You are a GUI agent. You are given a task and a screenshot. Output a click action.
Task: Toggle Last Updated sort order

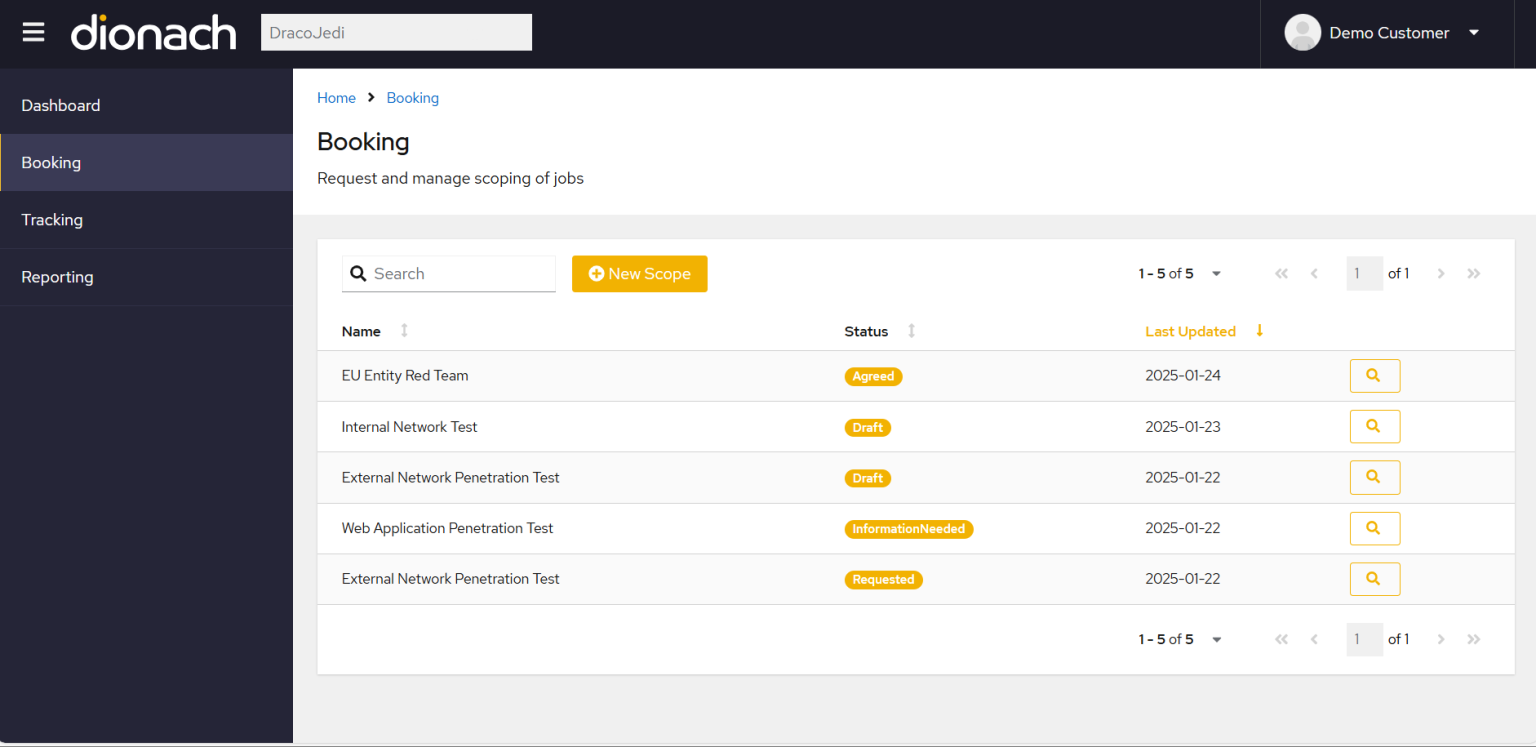click(1259, 331)
